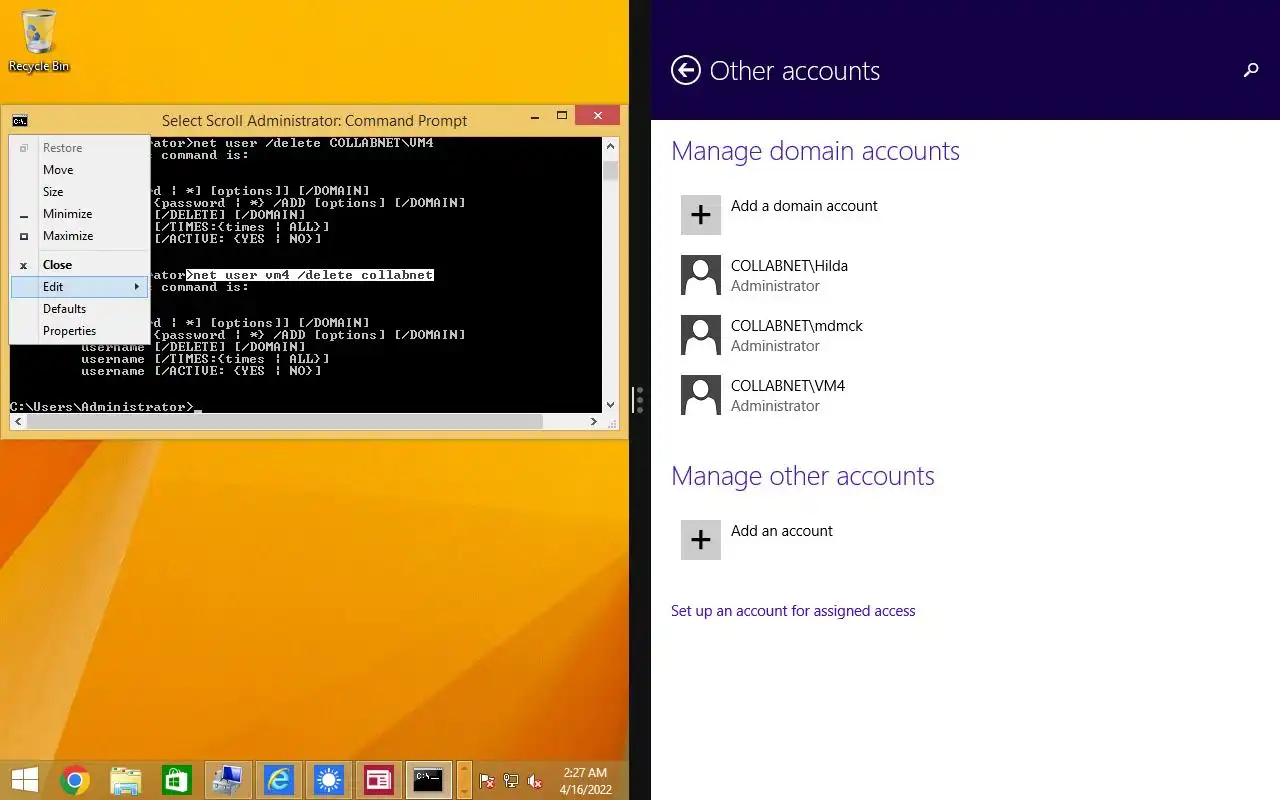Choose Move from system menu

pyautogui.click(x=80, y=170)
